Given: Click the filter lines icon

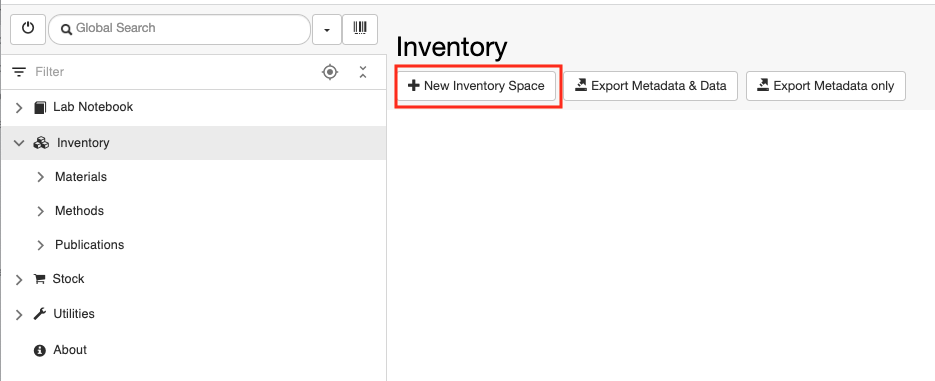Looking at the screenshot, I should [x=19, y=72].
